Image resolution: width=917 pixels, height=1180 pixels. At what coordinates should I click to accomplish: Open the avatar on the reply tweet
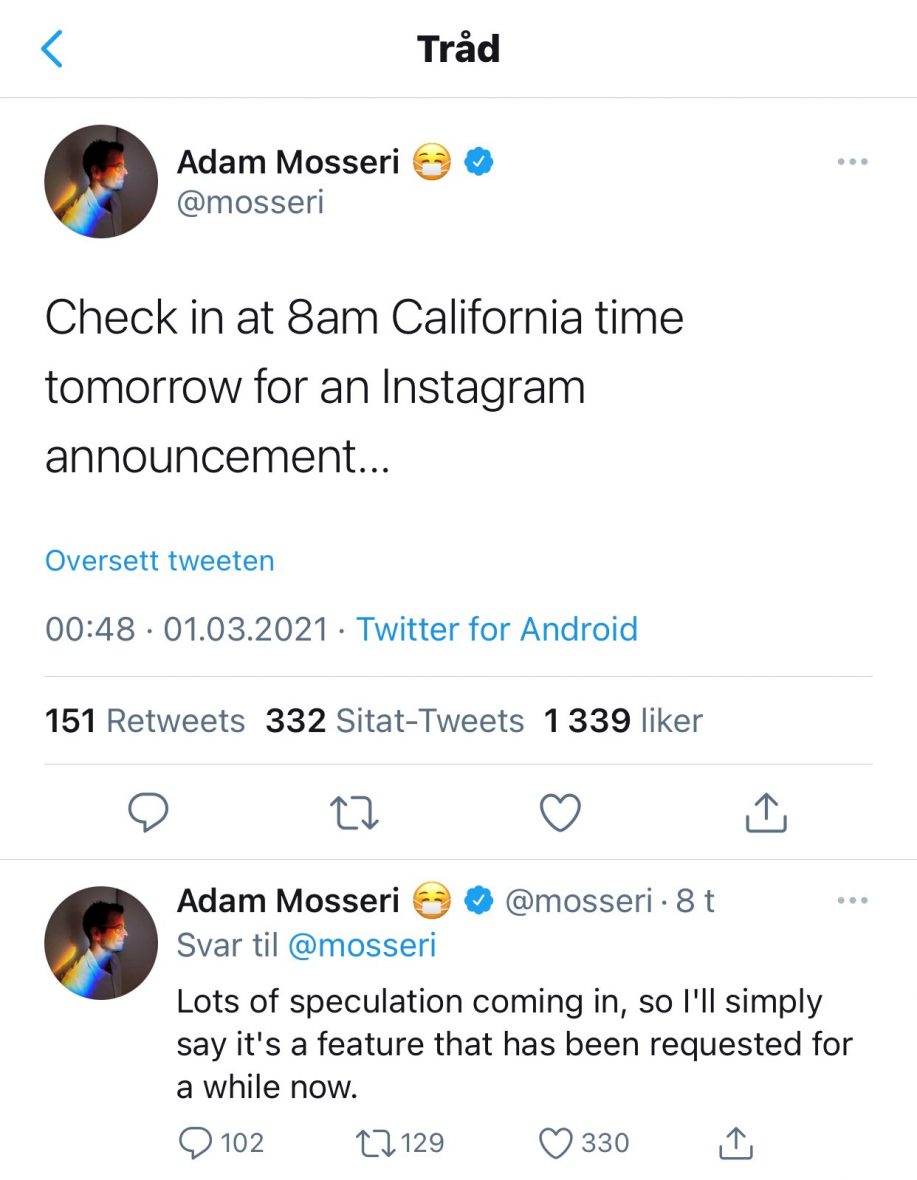[x=101, y=943]
